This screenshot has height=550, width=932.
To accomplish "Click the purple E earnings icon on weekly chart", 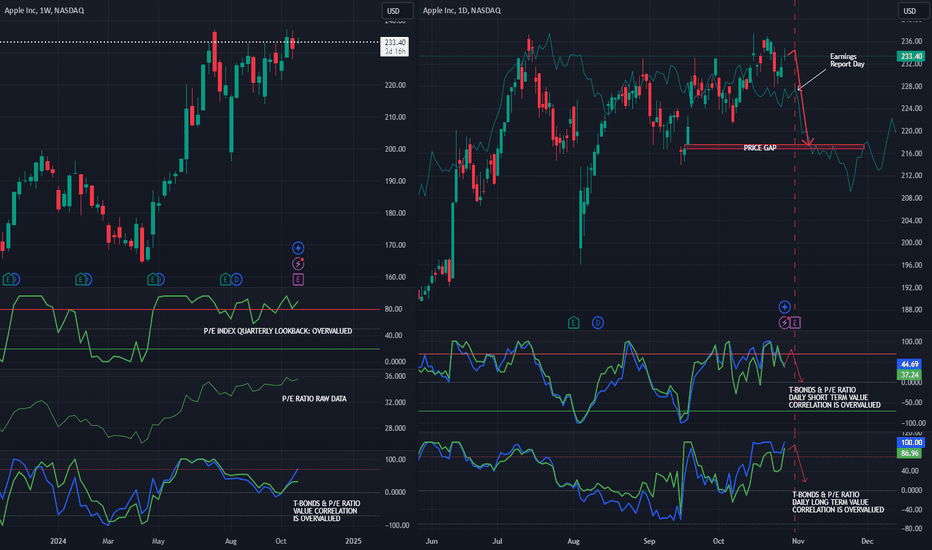I will pyautogui.click(x=298, y=279).
